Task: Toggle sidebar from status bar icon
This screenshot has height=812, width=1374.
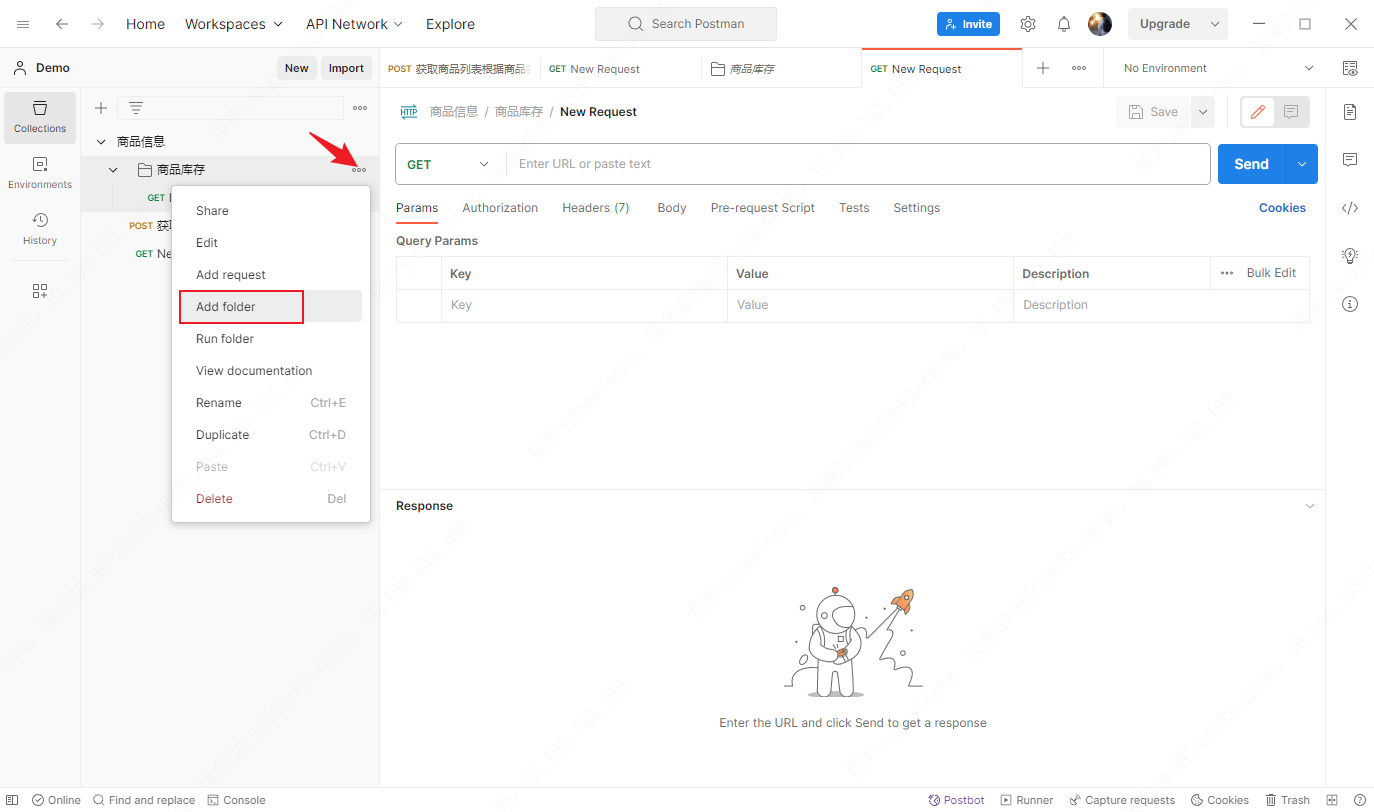Action: [12, 800]
